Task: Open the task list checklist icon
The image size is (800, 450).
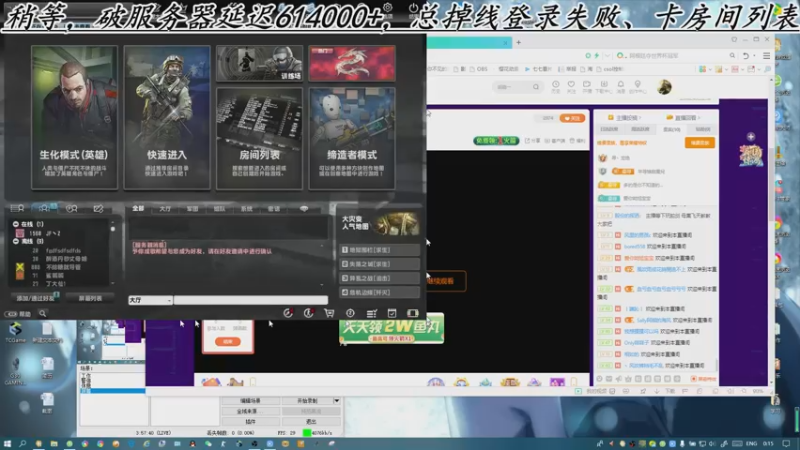Action: tap(371, 313)
